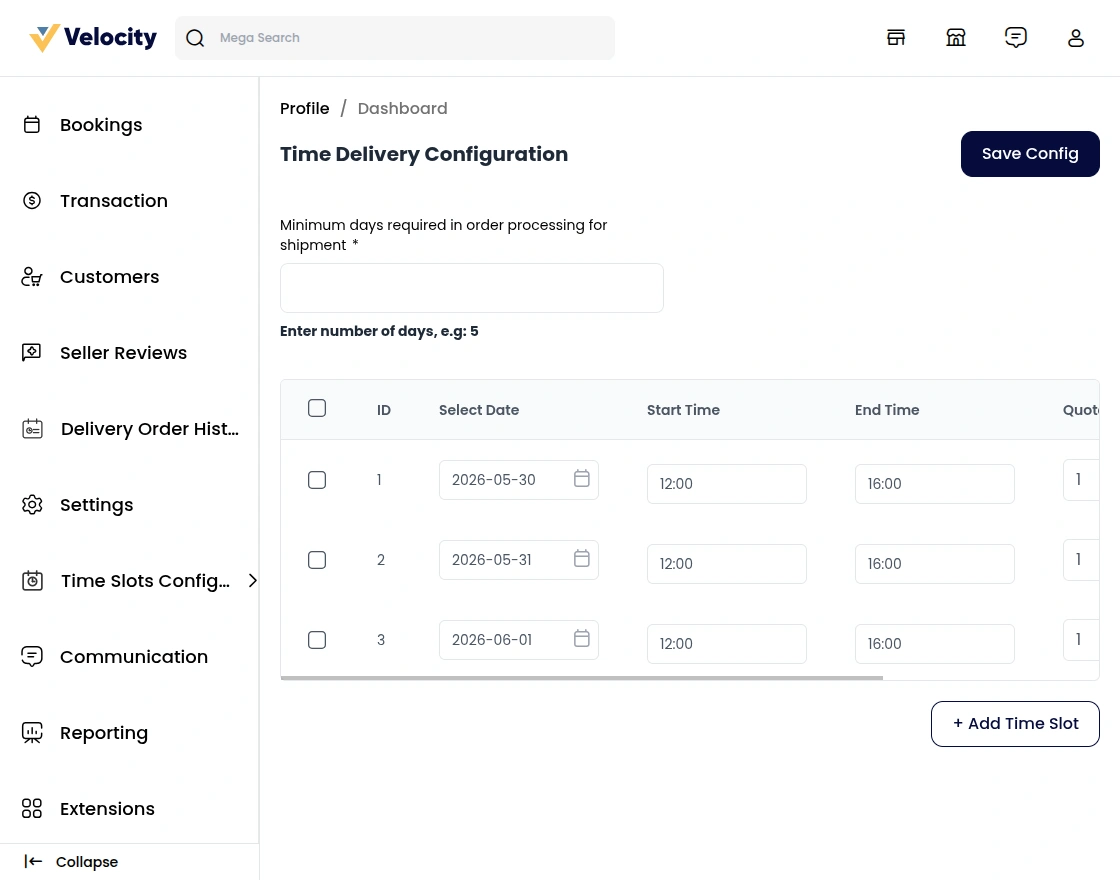Click End Time field in row 3

[x=934, y=644]
